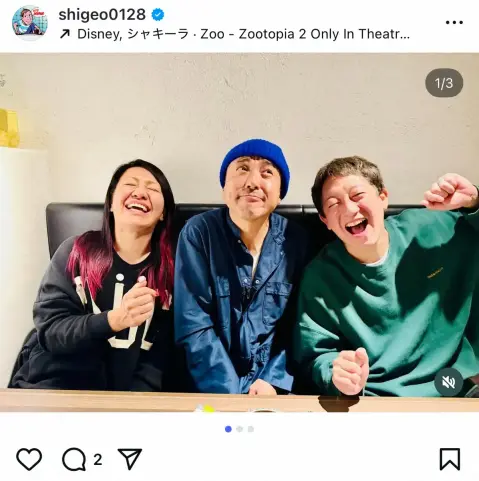Click the truncated audio title ending Theatr…
479x481 pixels.
click(x=305, y=34)
